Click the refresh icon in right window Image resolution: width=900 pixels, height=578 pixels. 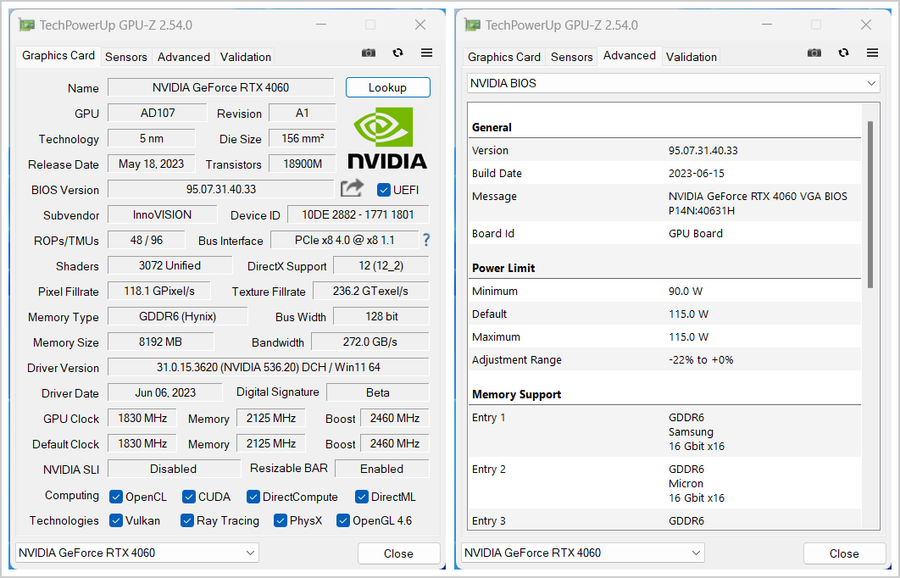coord(844,53)
